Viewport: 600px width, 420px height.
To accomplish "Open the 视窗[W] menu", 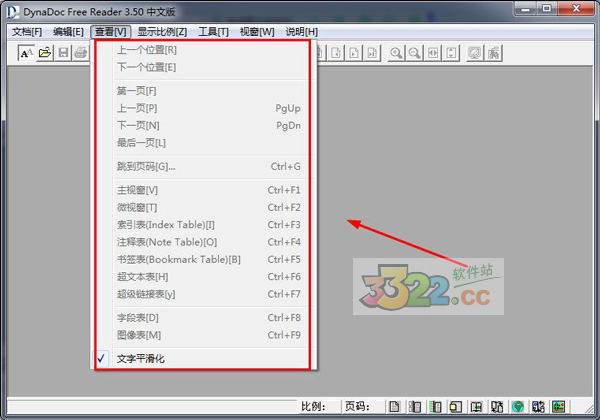I will tap(257, 32).
